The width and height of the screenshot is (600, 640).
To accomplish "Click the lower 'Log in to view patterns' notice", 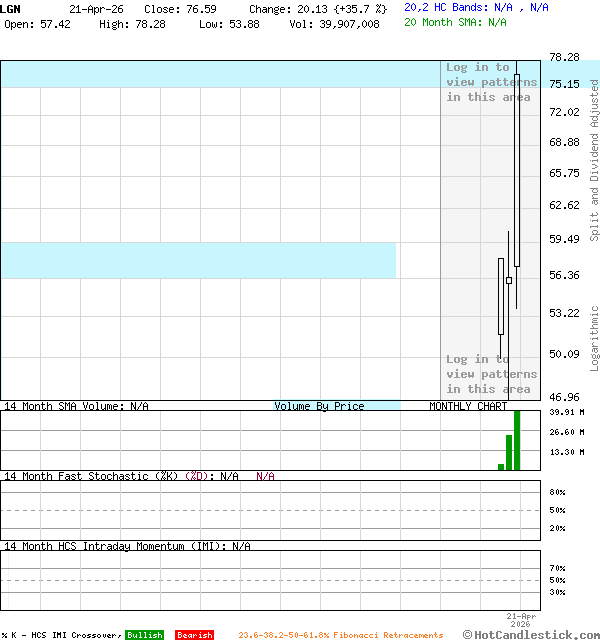I will pos(491,374).
